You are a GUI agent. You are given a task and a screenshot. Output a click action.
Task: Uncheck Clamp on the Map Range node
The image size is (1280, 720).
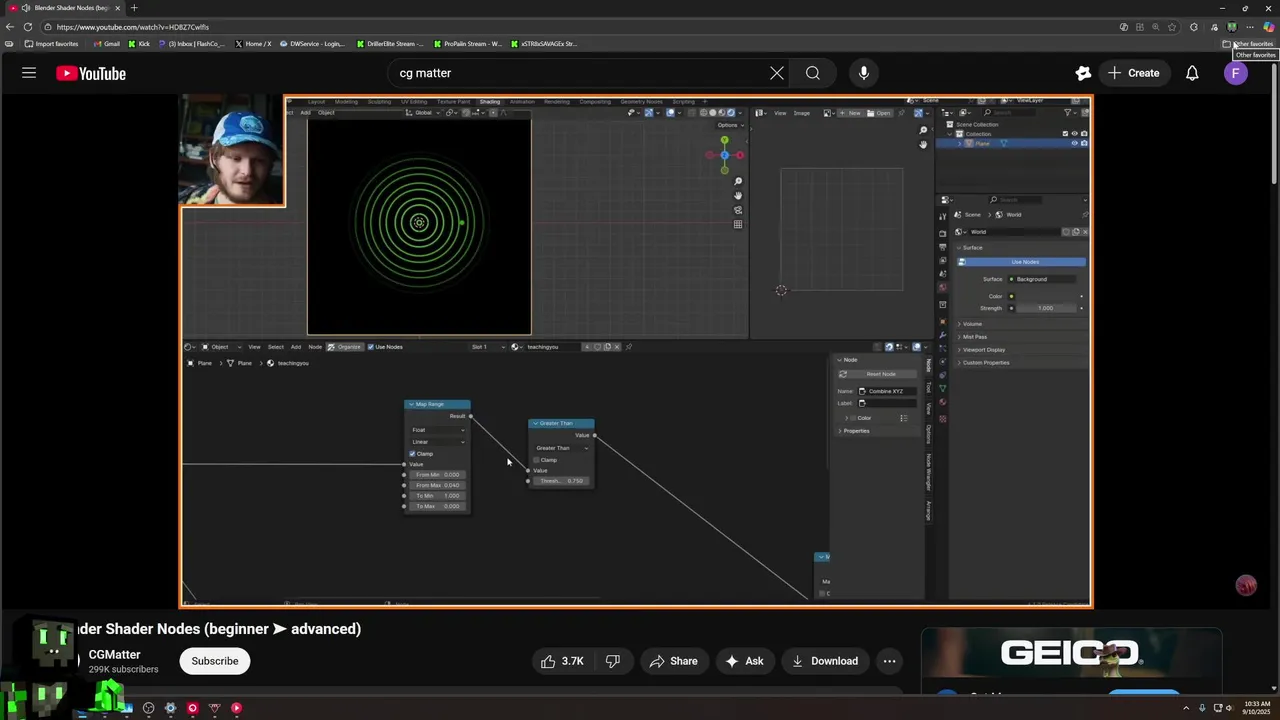(x=412, y=454)
